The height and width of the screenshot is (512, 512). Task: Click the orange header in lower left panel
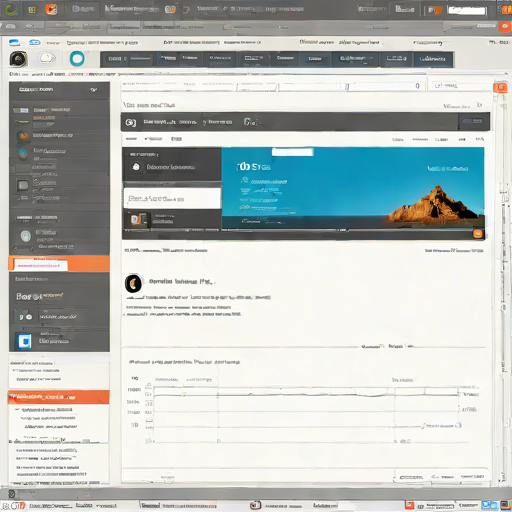click(x=59, y=397)
